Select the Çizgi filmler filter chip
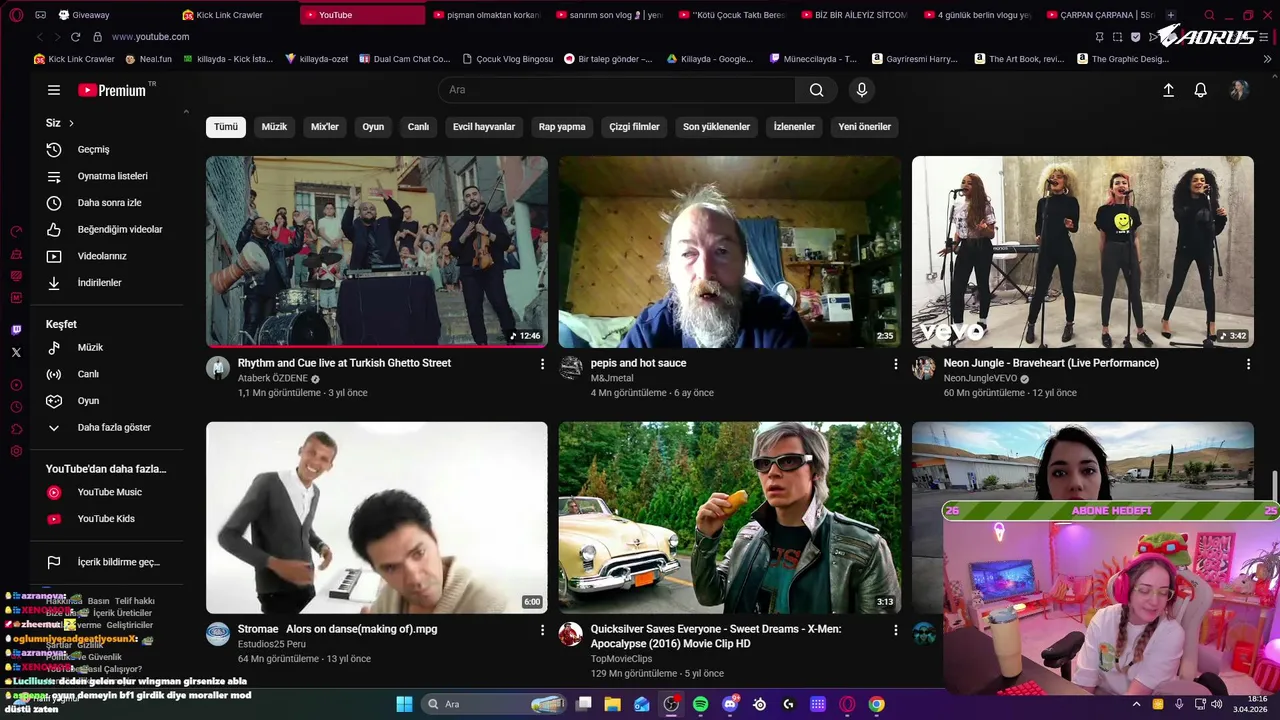 pyautogui.click(x=634, y=127)
